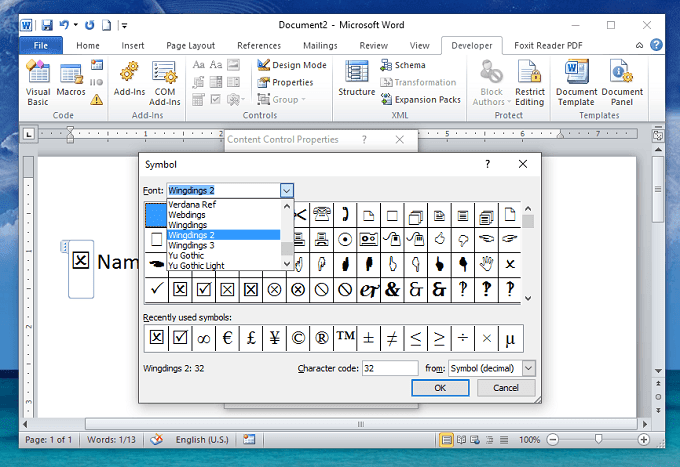The width and height of the screenshot is (680, 467).
Task: Expand the Font dropdown arrow
Action: pos(286,190)
